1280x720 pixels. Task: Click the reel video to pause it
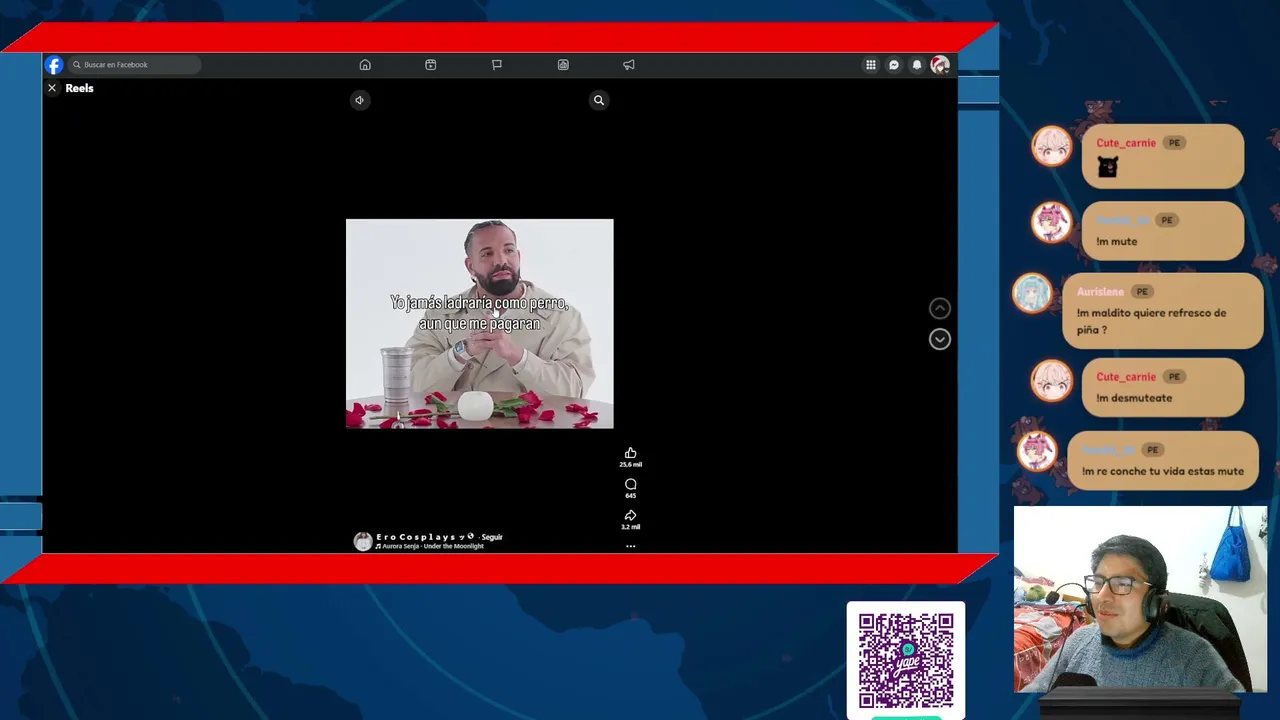tap(480, 323)
